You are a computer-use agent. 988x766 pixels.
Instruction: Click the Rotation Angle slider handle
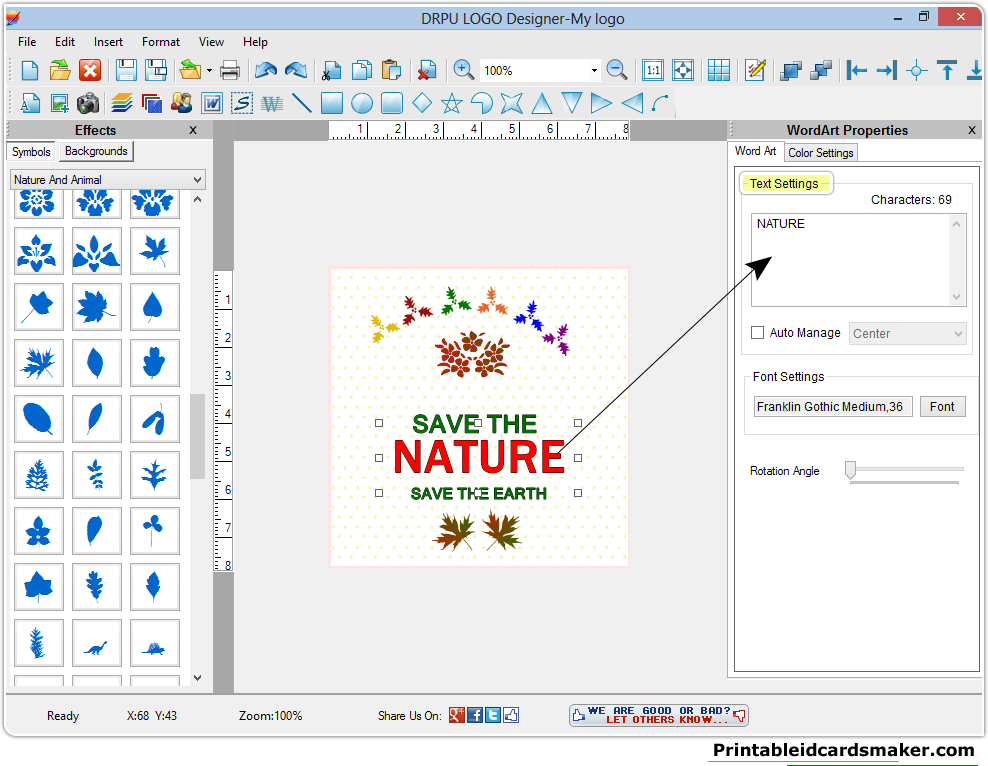850,470
